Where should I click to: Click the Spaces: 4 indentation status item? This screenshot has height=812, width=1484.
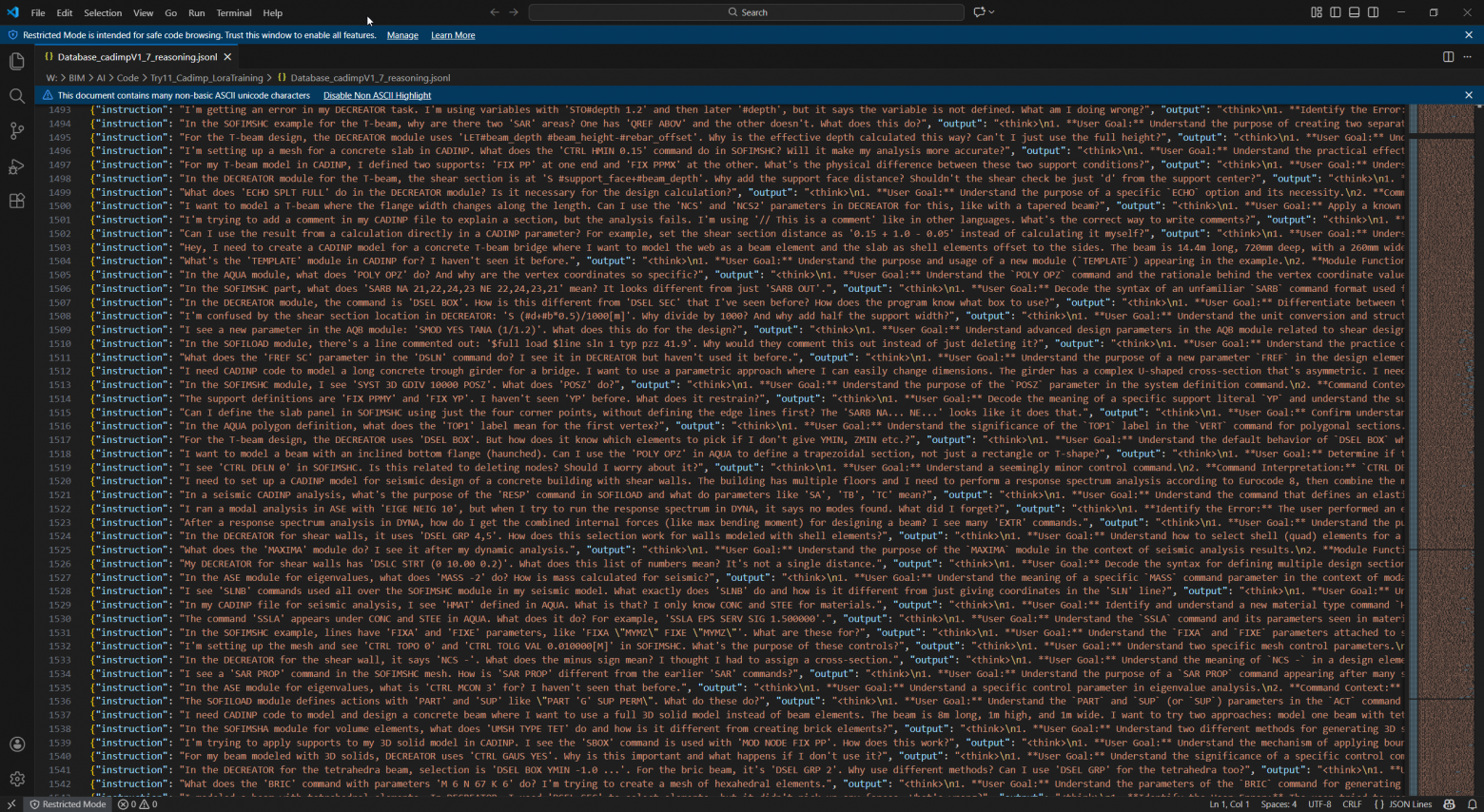[x=1279, y=804]
